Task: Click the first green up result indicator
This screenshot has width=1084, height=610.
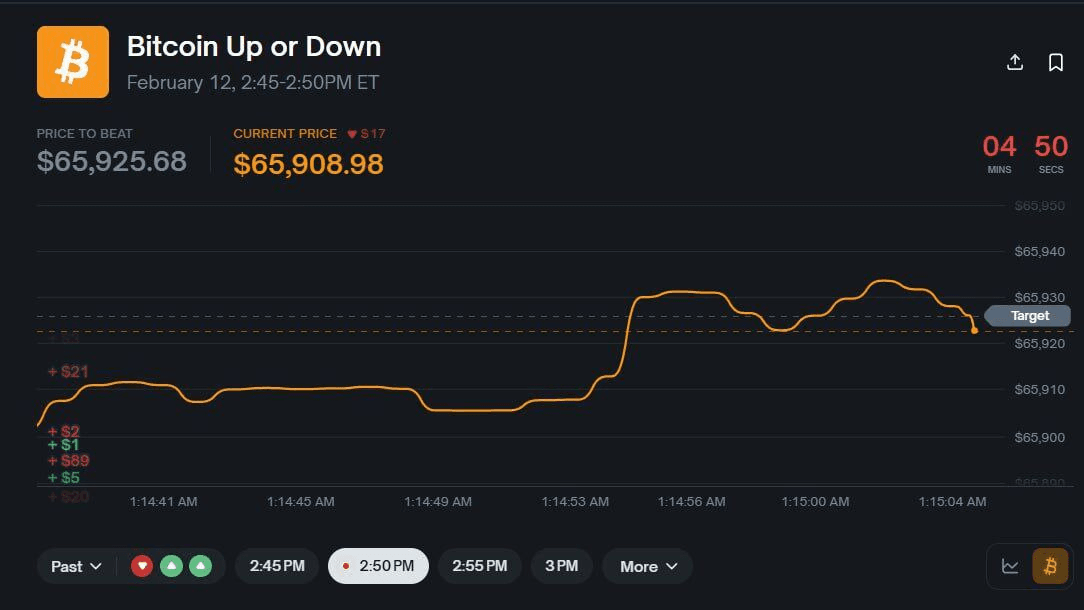Action: (171, 566)
